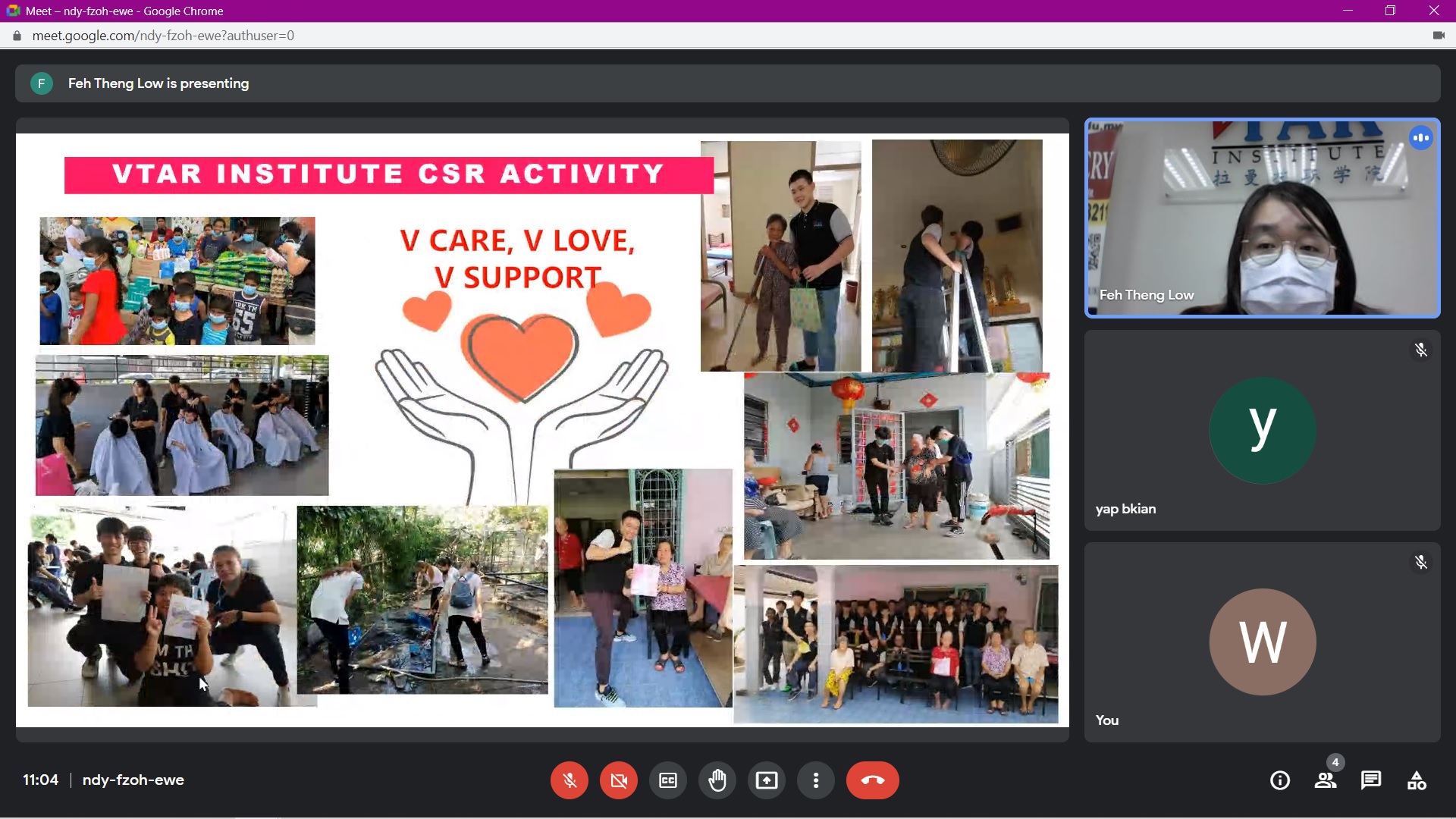
Task: Toggle captions with the CC button
Action: tap(668, 780)
